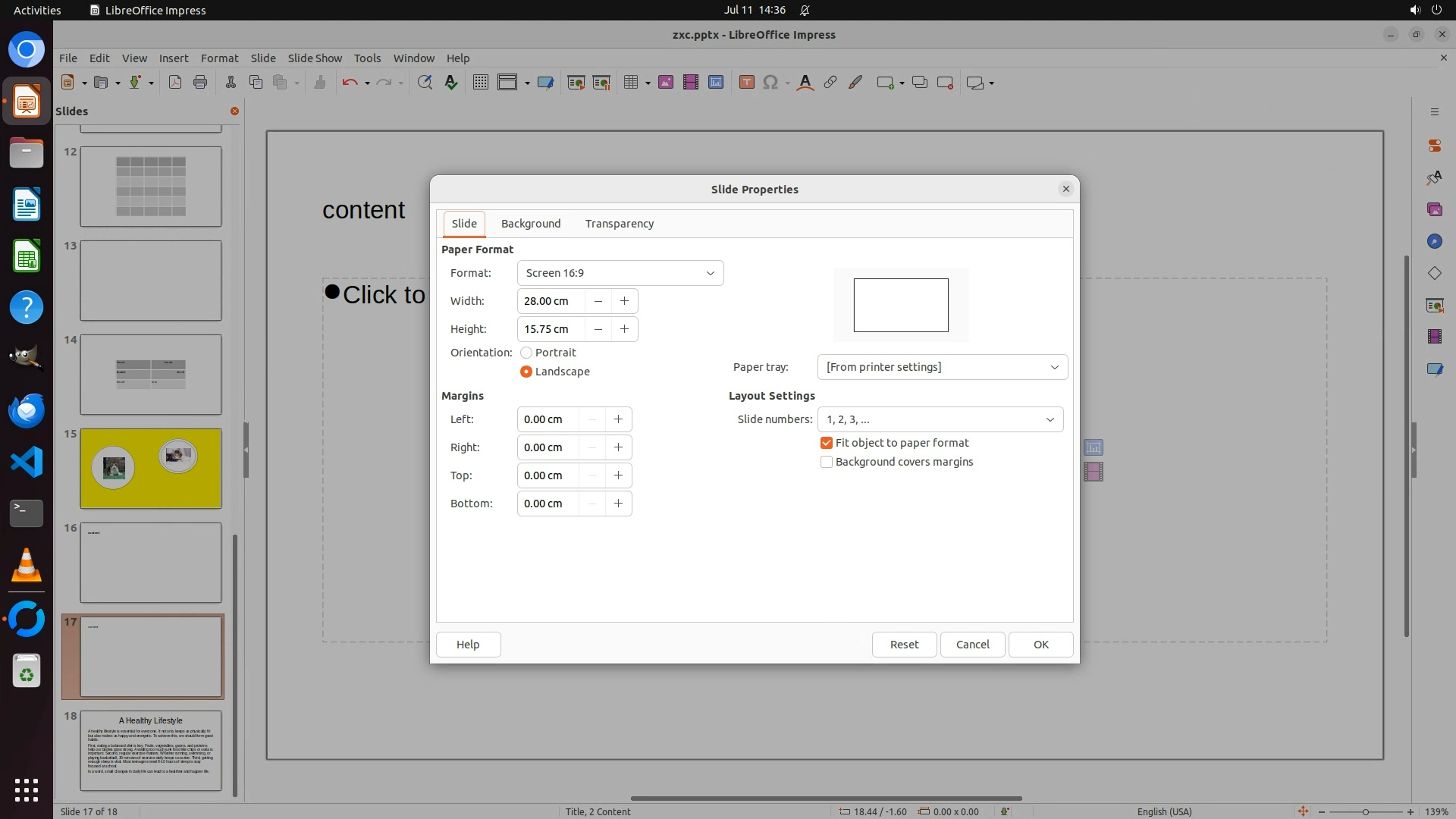This screenshot has height=819, width=1456.
Task: Launch Thunderbird from the dock
Action: [27, 410]
